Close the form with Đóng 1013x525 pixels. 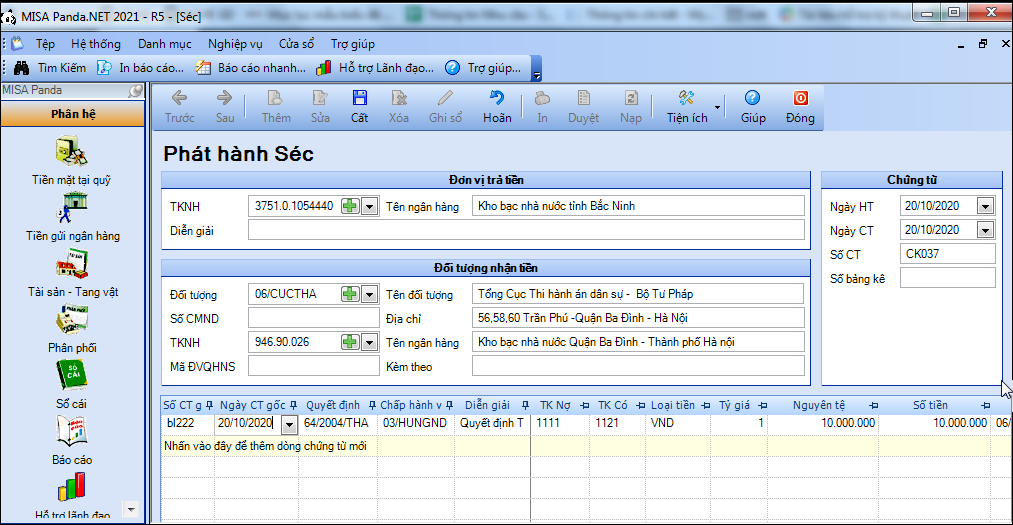800,107
